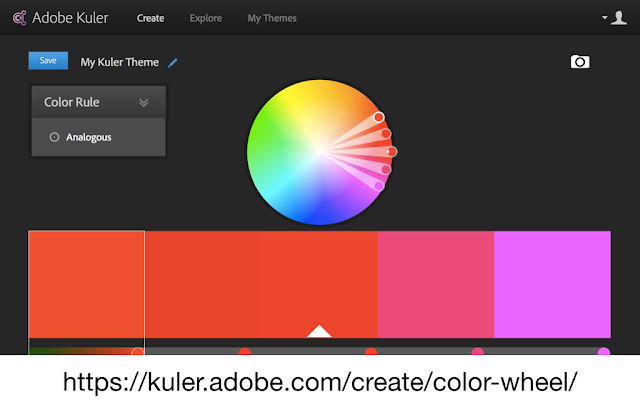This screenshot has height=410, width=640.
Task: Select the second red-orange wheel handle
Action: [386, 134]
